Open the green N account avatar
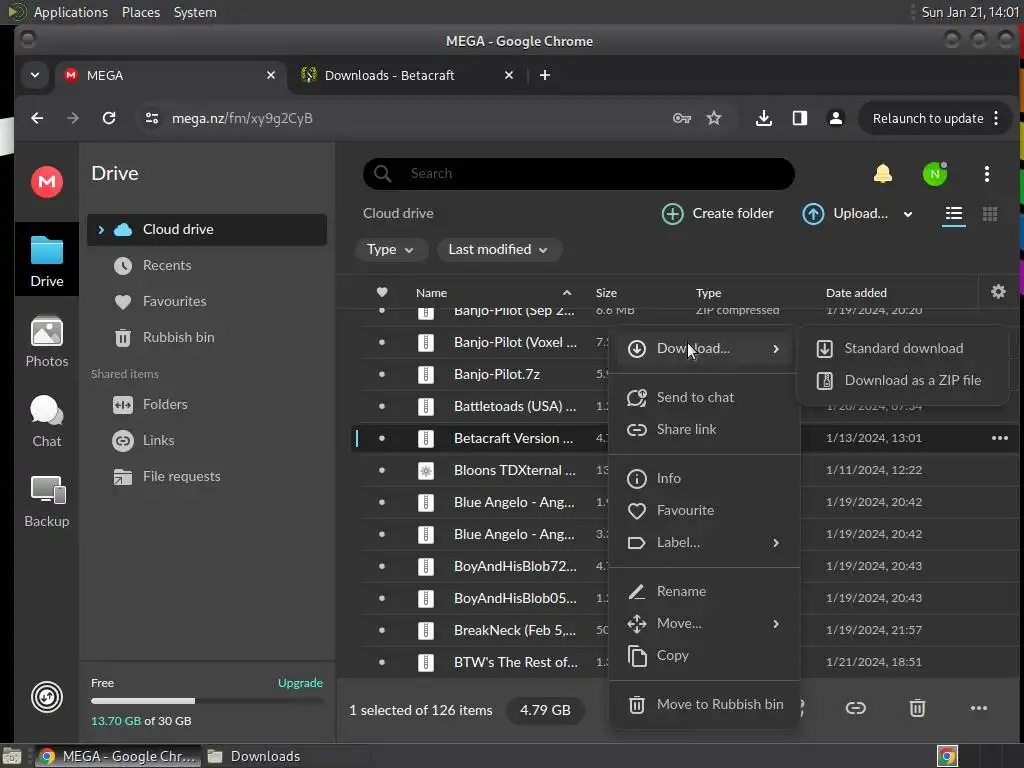Screen dimensions: 1024x768 [935, 174]
